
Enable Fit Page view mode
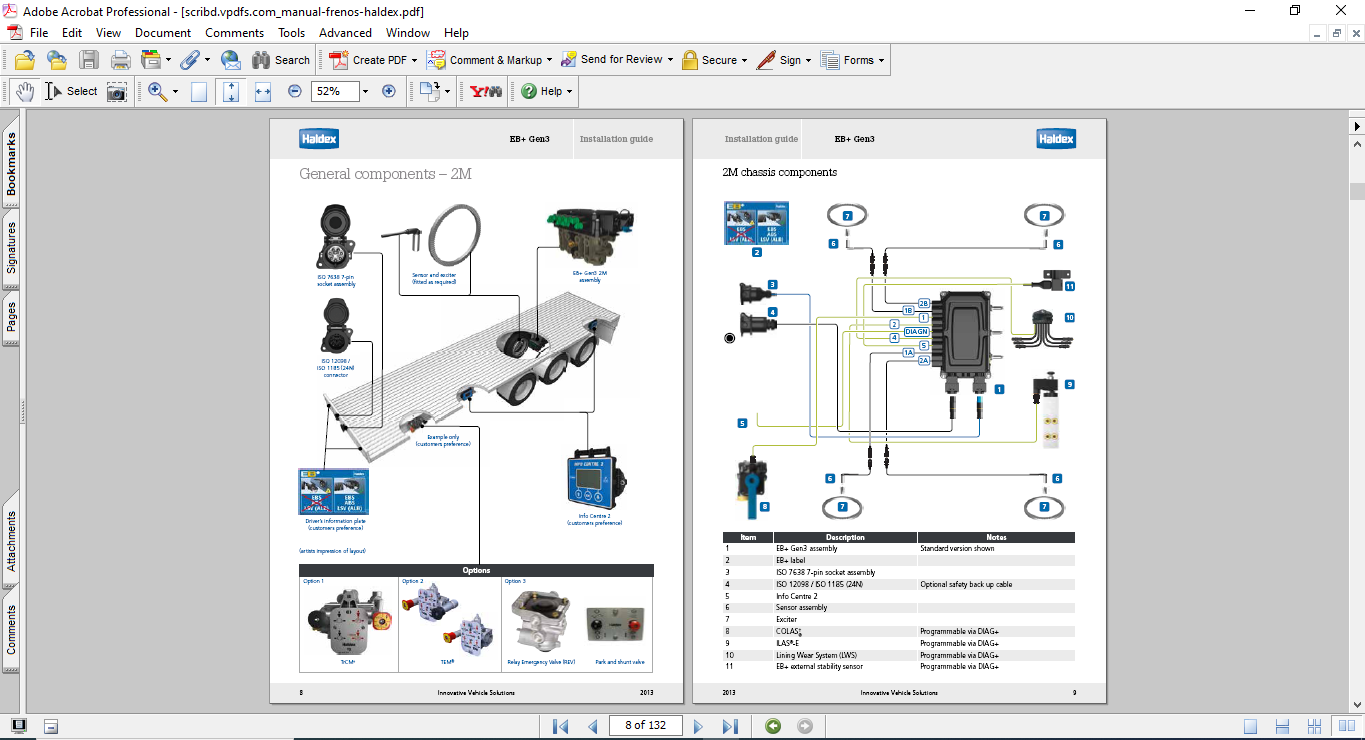[x=231, y=91]
